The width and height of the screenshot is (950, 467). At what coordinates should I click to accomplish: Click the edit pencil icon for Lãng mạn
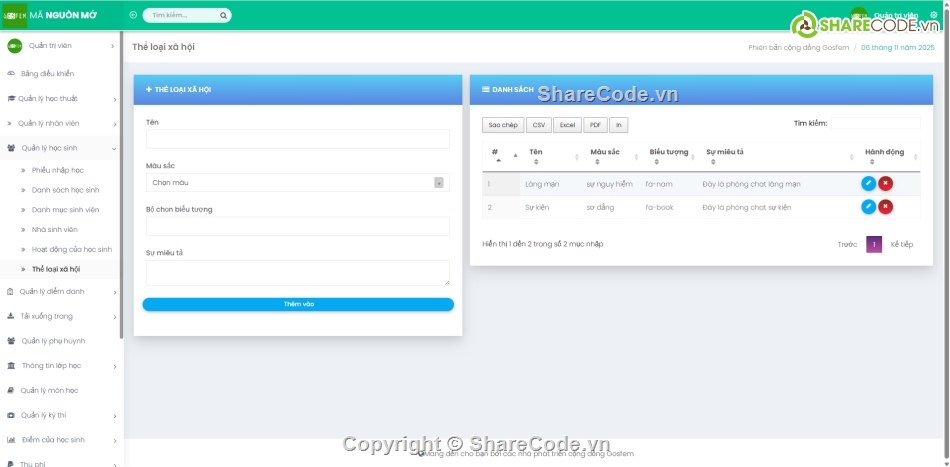[868, 184]
